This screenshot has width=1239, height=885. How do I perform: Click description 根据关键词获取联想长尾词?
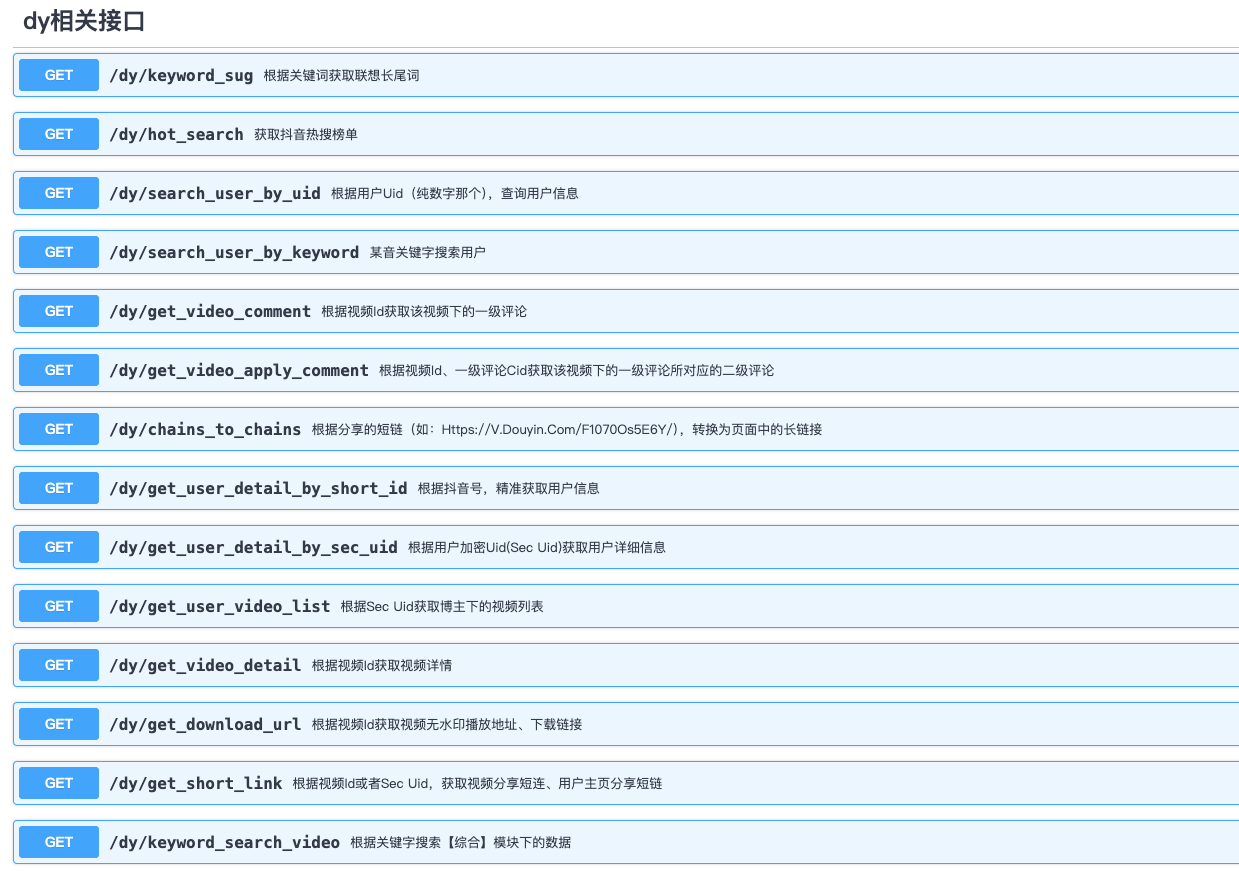coord(341,76)
